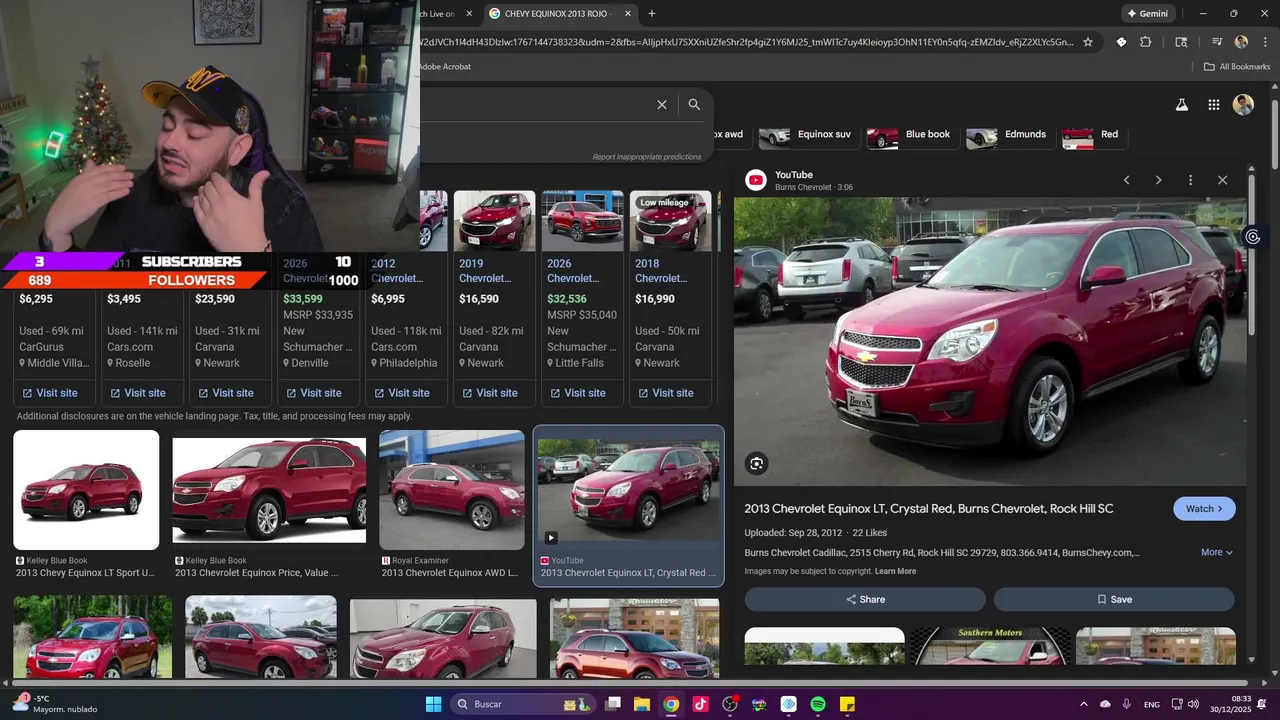Open File Explorer from taskbar
1280x720 pixels.
pyautogui.click(x=642, y=704)
